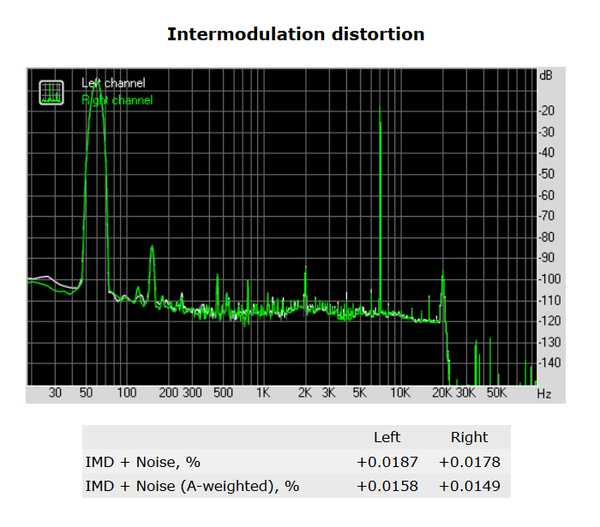Click the +0.0158 A-weighted left value

(387, 486)
